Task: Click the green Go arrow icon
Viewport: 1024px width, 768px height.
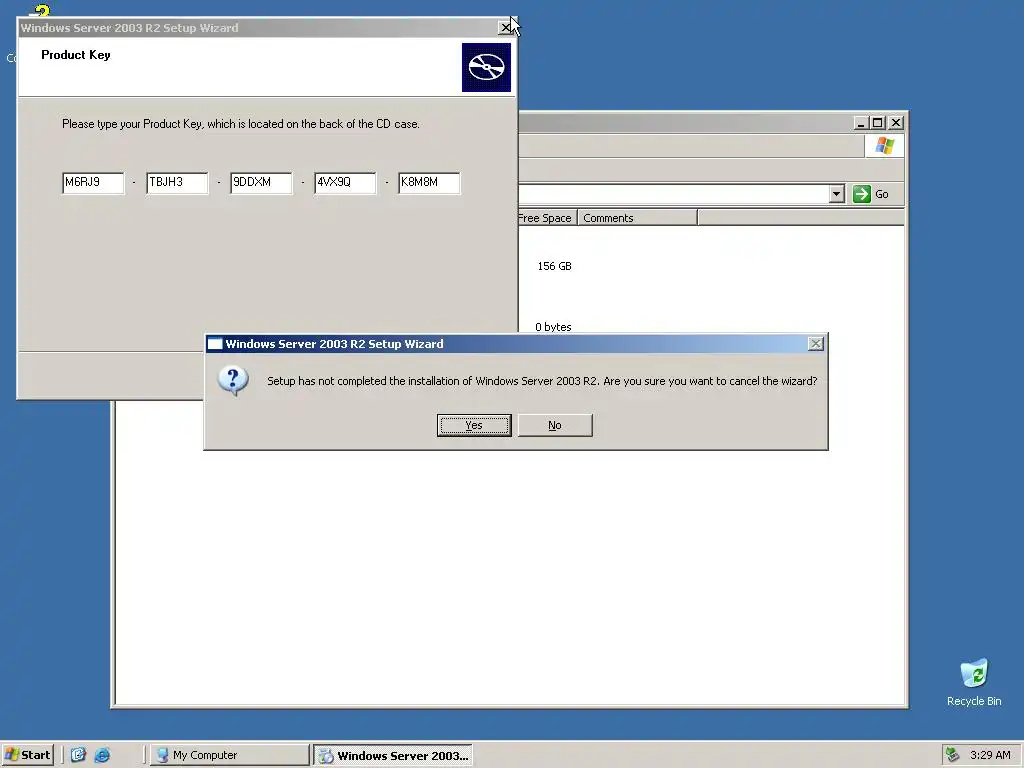Action: coord(861,194)
